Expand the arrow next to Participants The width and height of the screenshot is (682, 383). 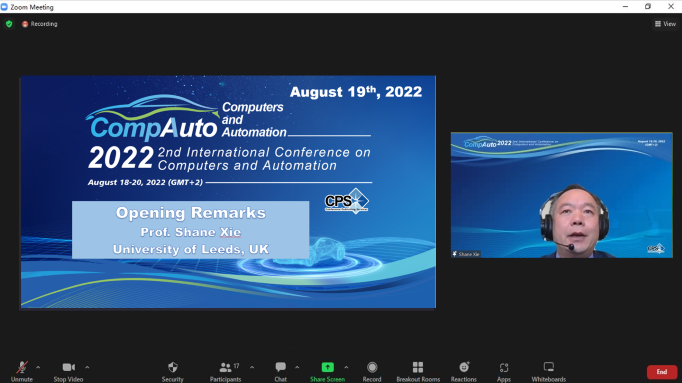252,367
